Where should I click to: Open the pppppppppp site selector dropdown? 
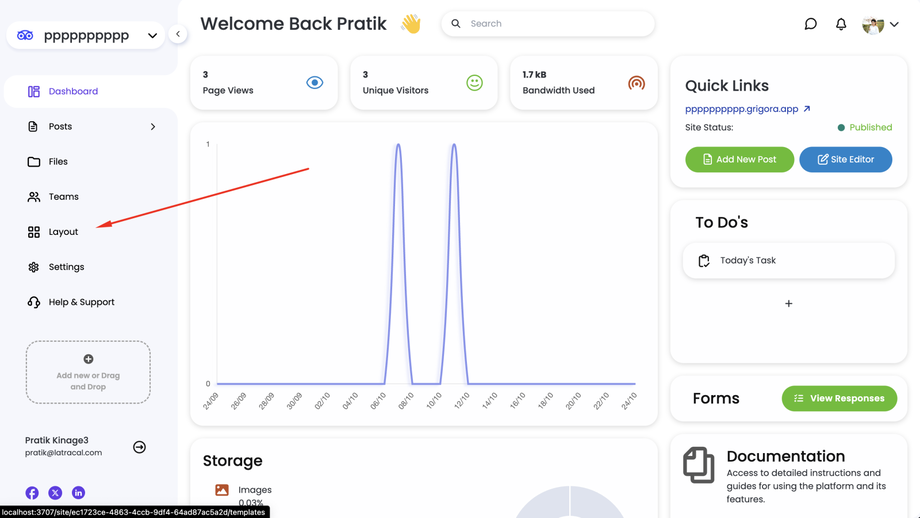pyautogui.click(x=86, y=35)
